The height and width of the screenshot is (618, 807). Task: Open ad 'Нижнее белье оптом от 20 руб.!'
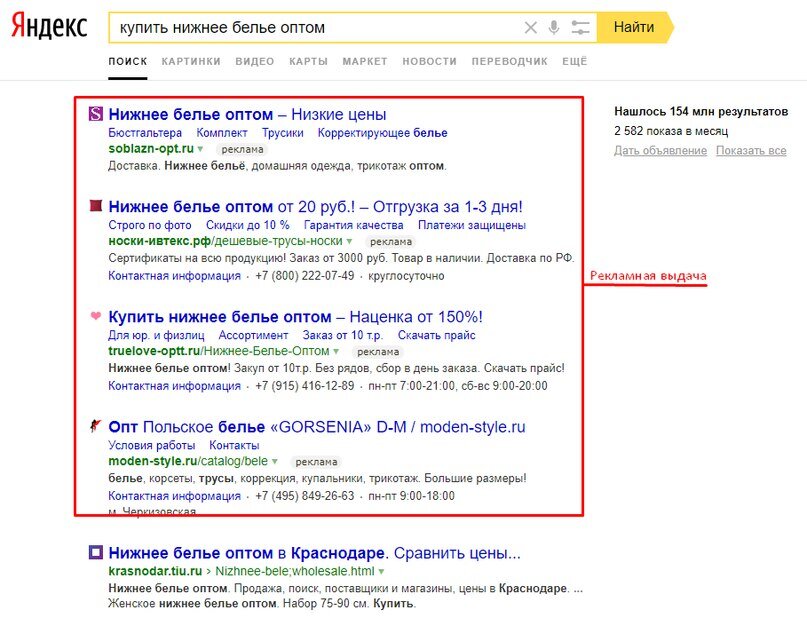pyautogui.click(x=315, y=207)
